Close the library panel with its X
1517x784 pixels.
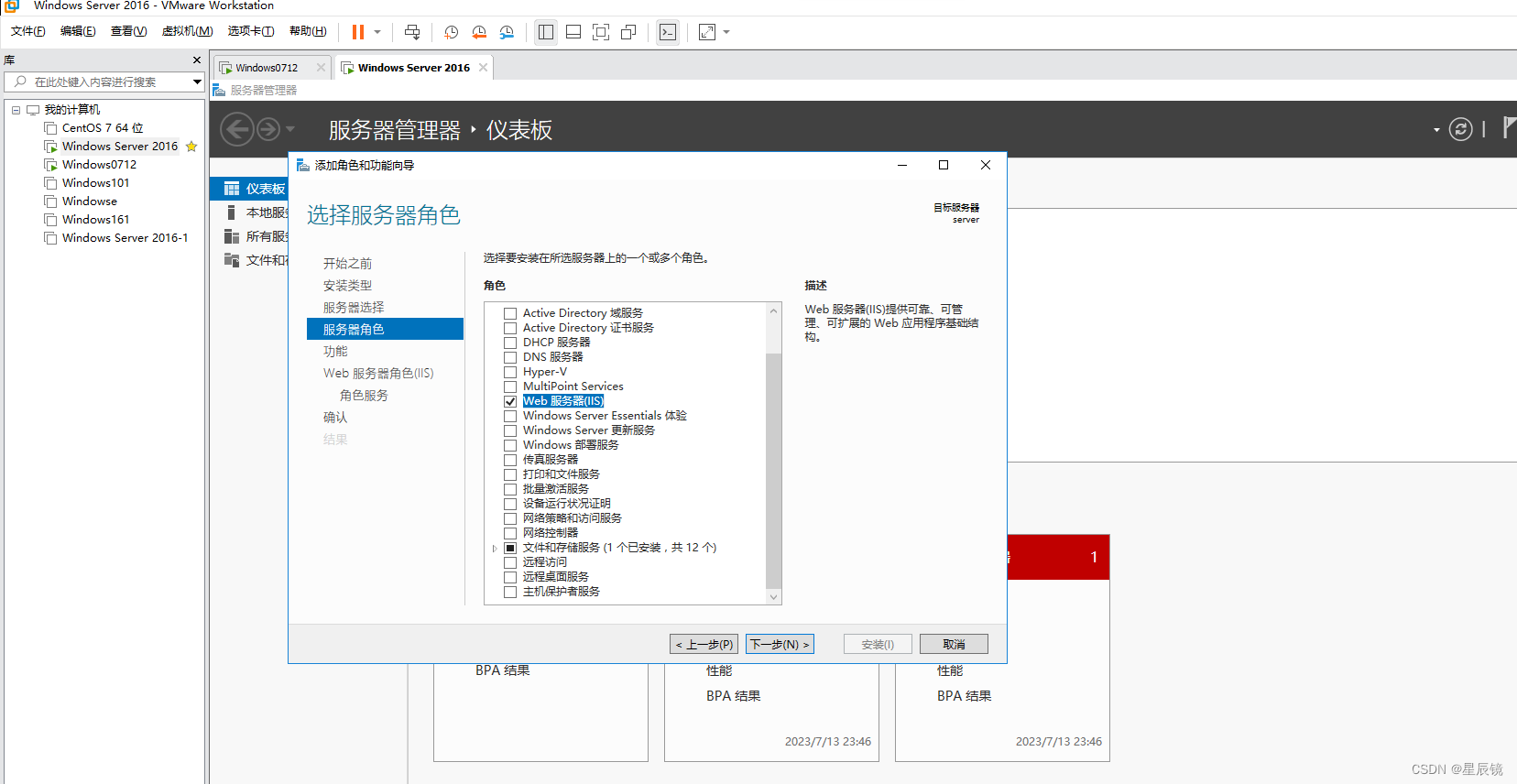[x=197, y=60]
